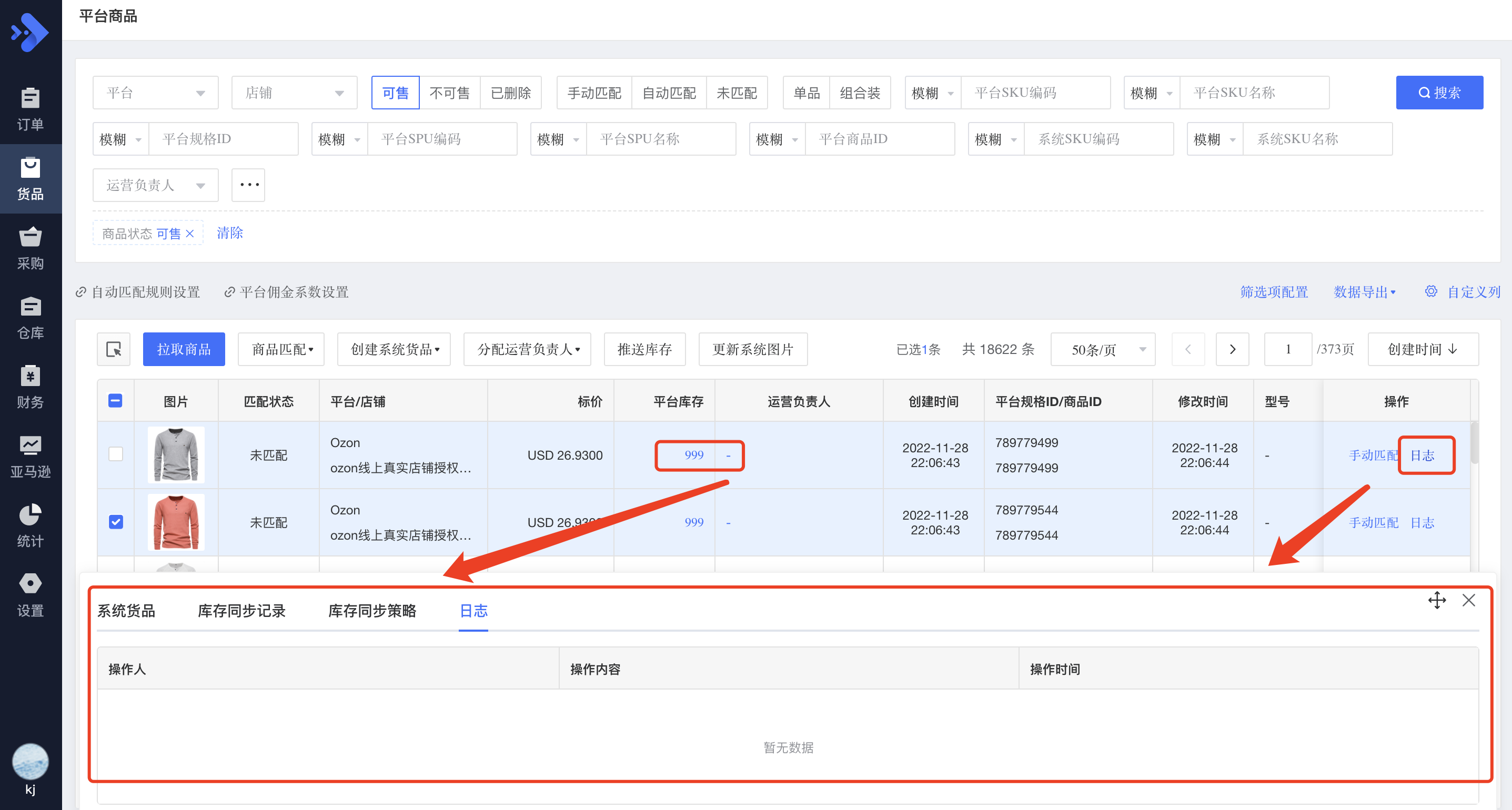This screenshot has width=1512, height=810.
Task: Click the 自定义列 gear icon
Action: 1431,292
